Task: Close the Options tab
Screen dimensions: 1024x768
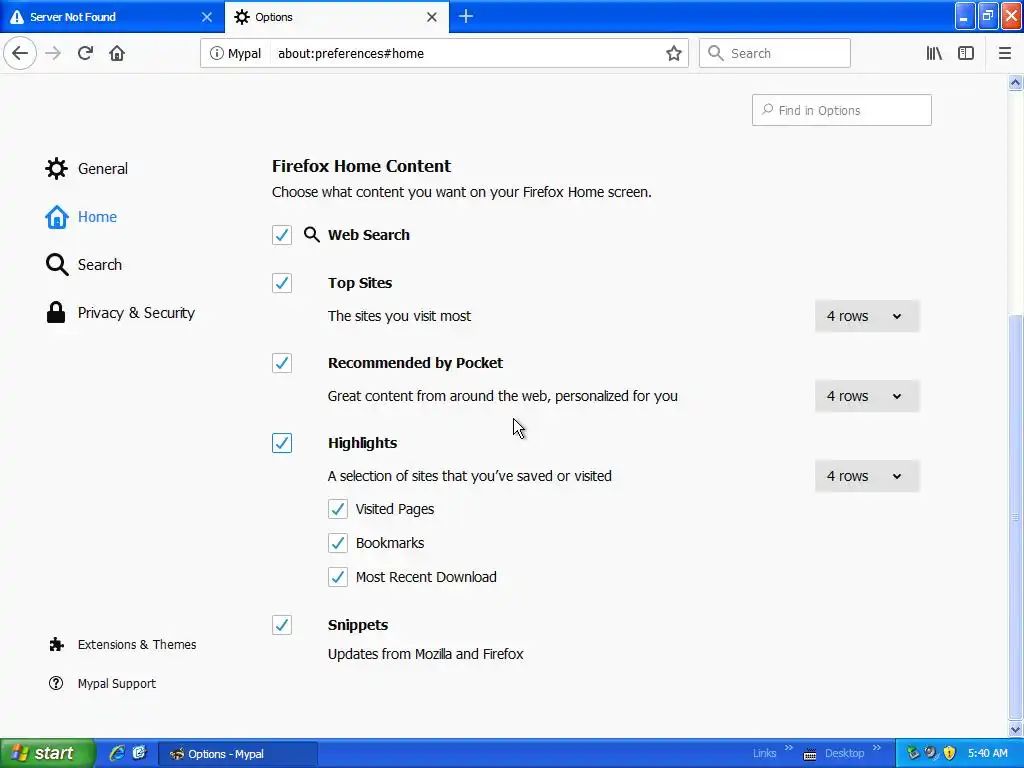Action: coord(432,17)
